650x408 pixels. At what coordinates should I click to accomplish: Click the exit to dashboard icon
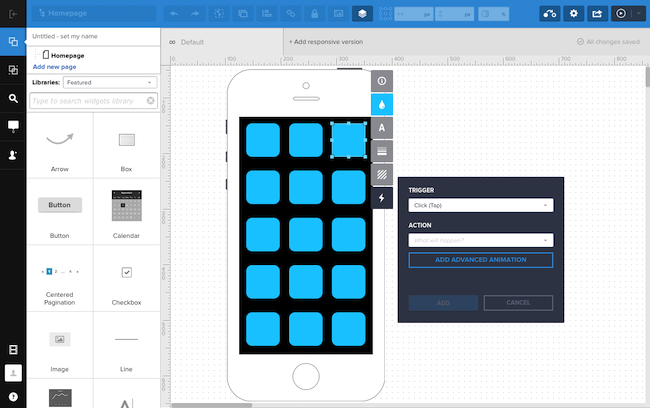point(13,14)
